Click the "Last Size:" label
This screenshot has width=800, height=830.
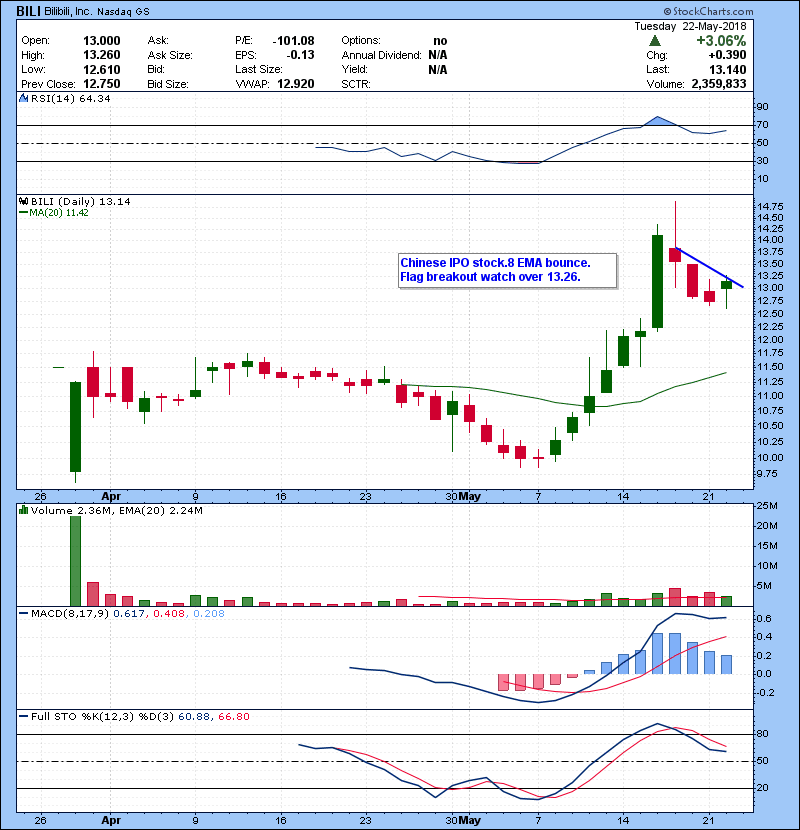coord(258,69)
